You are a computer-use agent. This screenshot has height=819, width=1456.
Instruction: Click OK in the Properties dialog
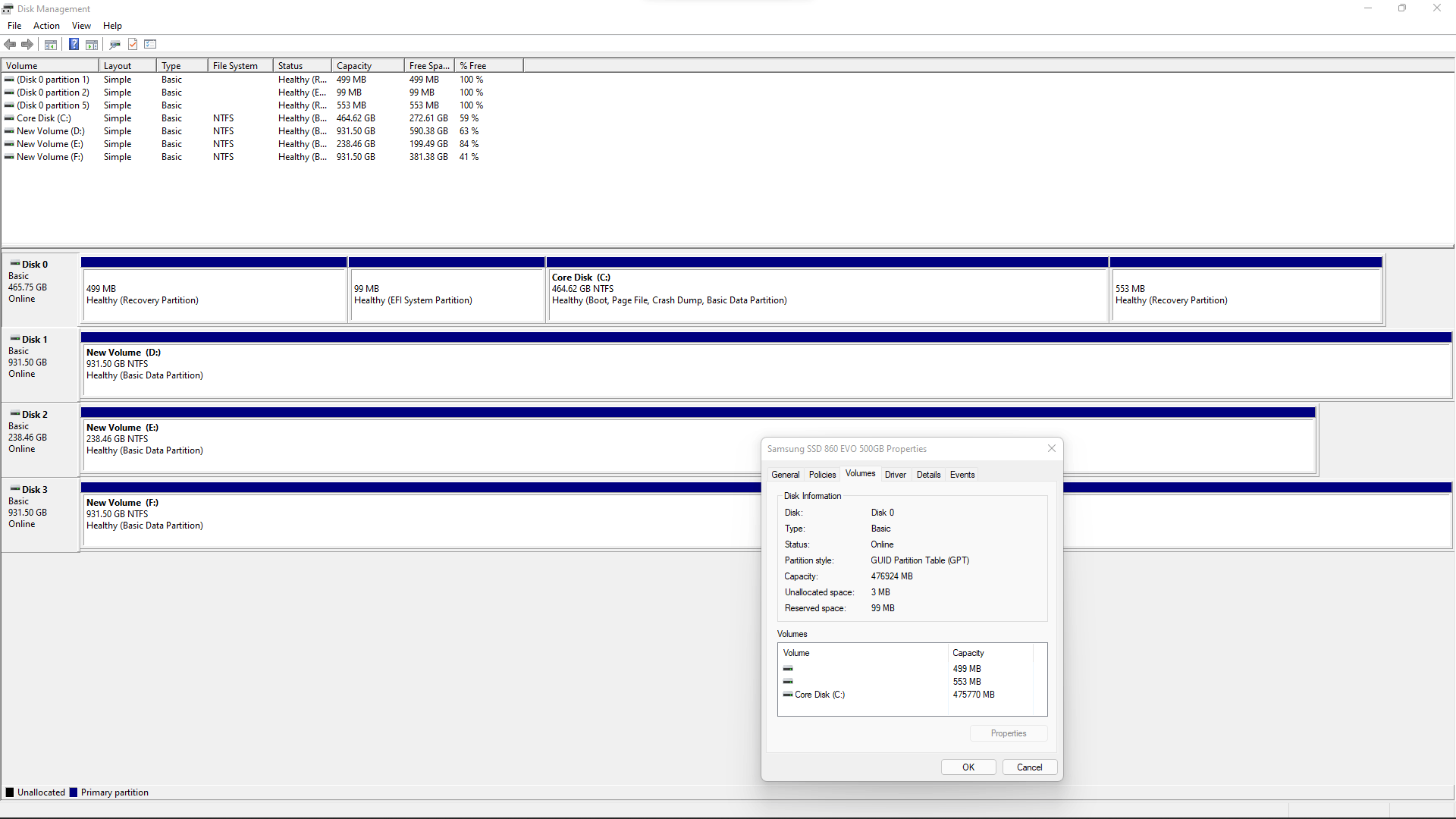[x=968, y=767]
